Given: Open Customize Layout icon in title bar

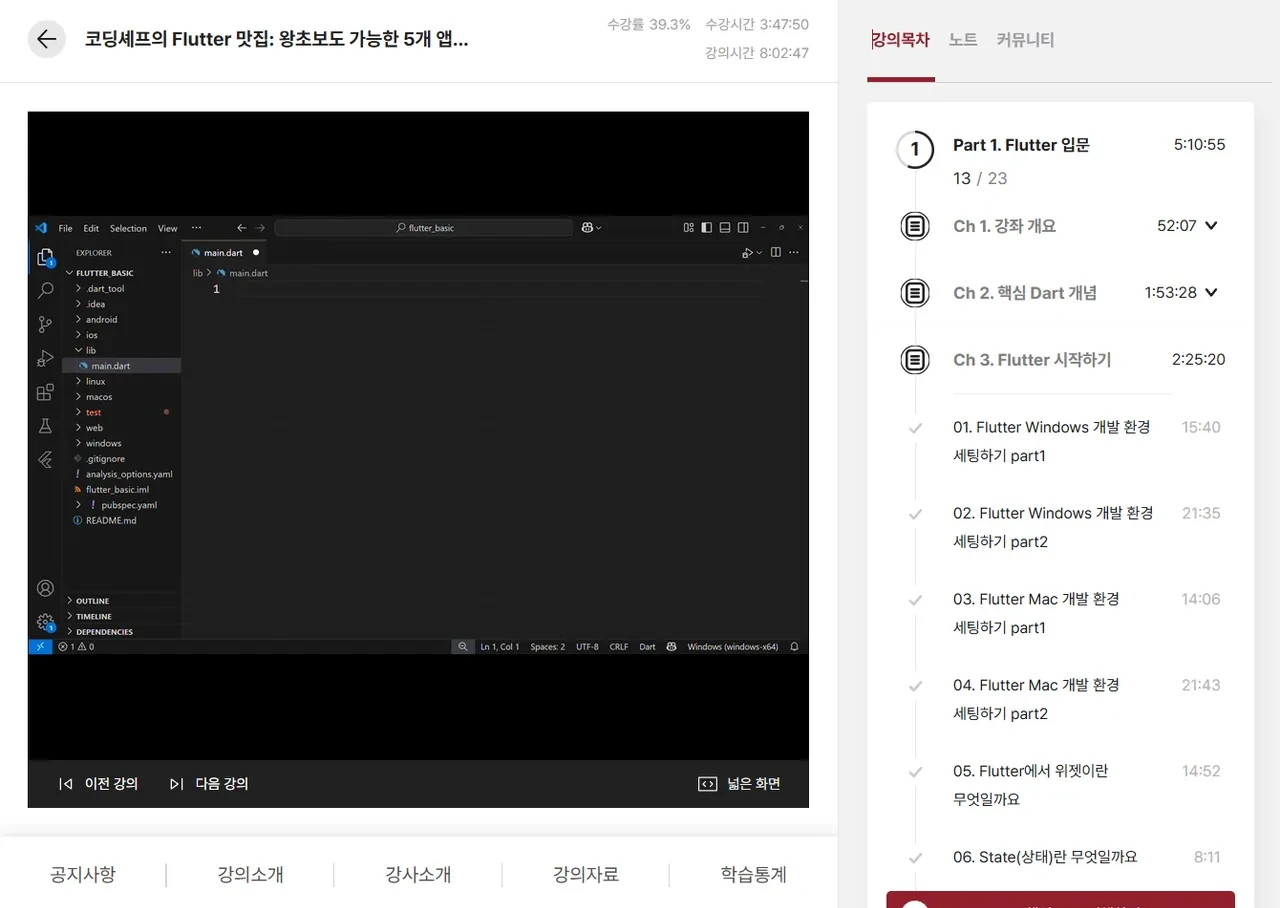Looking at the screenshot, I should click(x=688, y=228).
